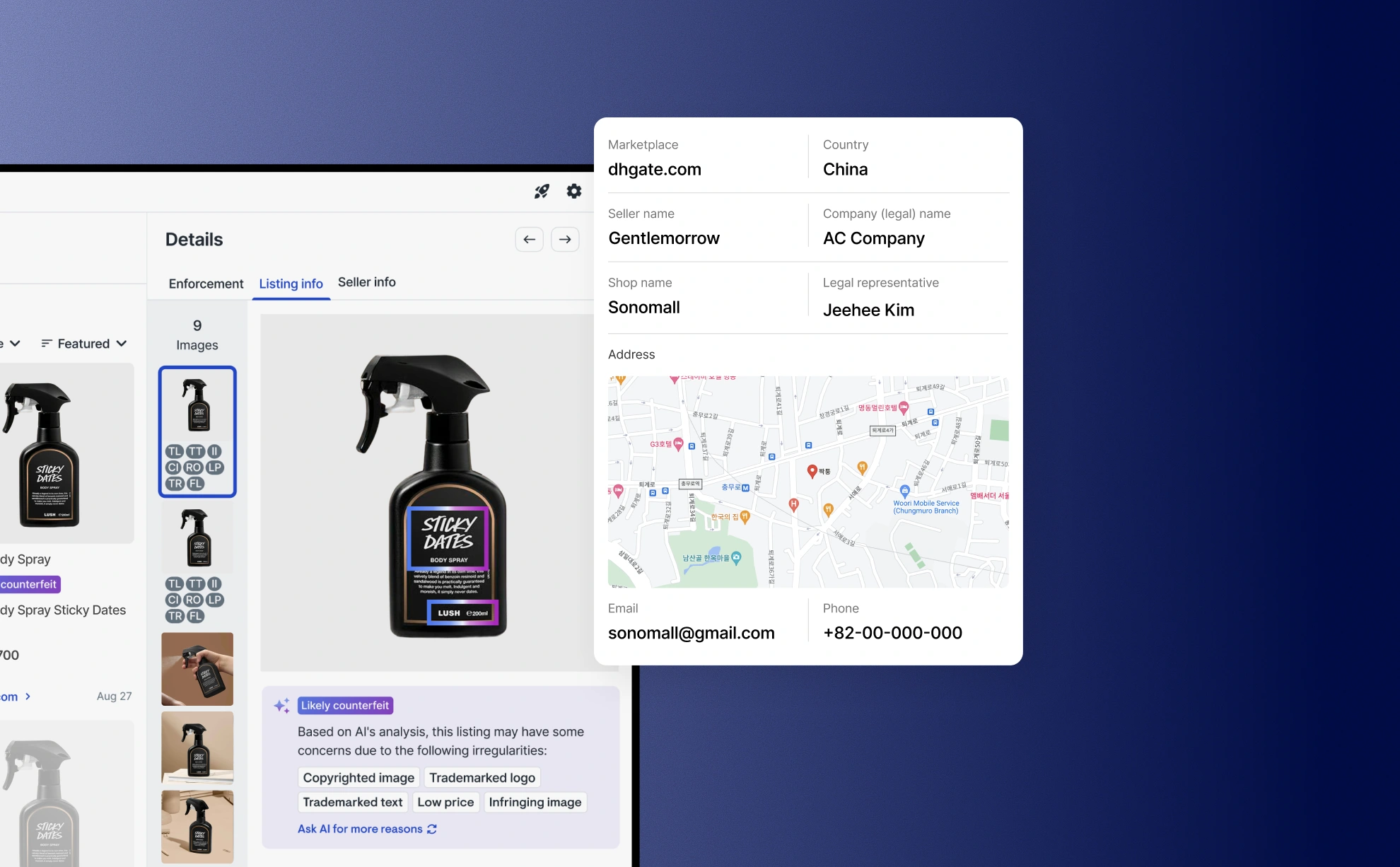Image resolution: width=1400 pixels, height=867 pixels.
Task: Click the Aug 27 date on listing card
Action: tap(115, 696)
